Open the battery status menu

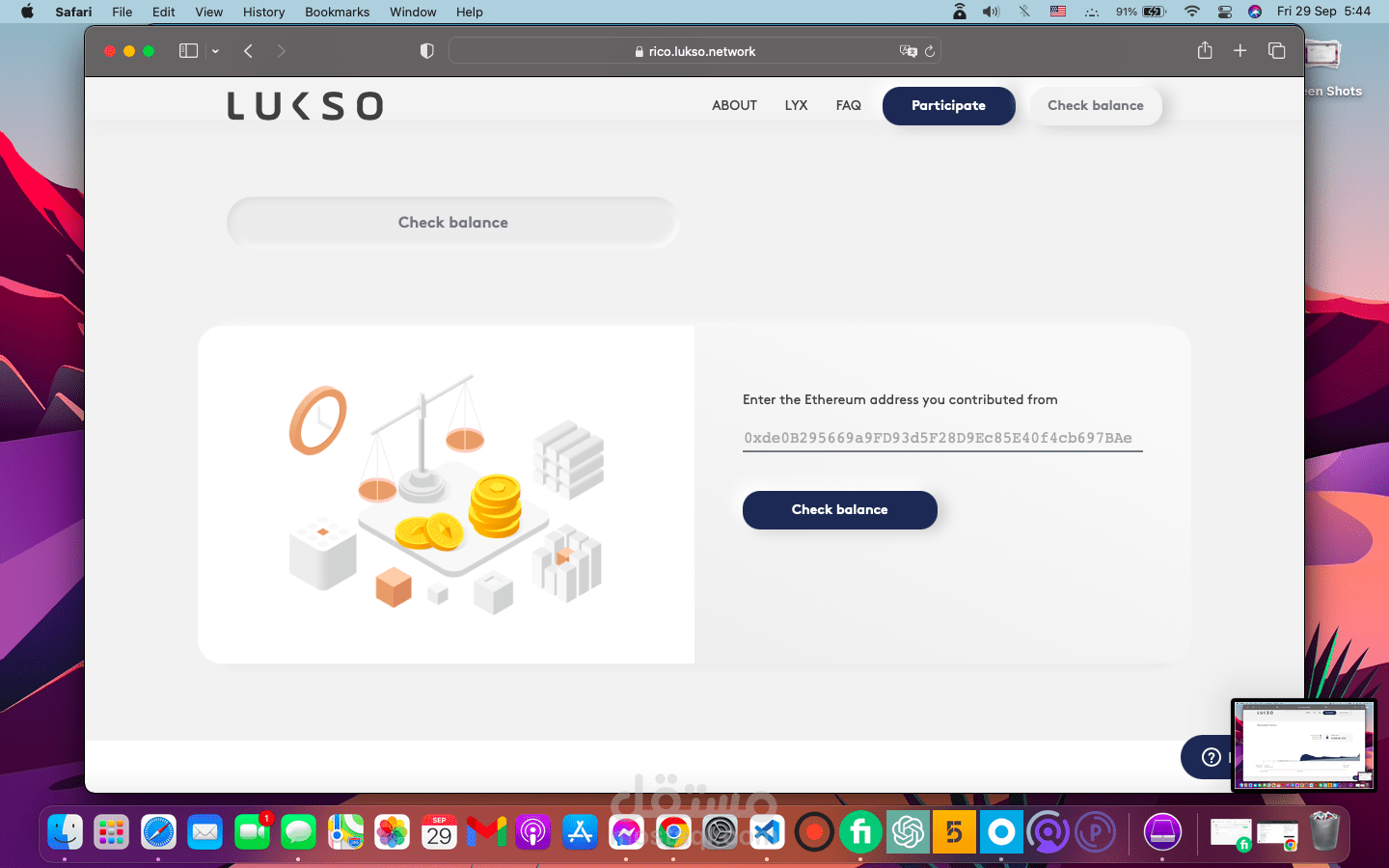pyautogui.click(x=1141, y=12)
